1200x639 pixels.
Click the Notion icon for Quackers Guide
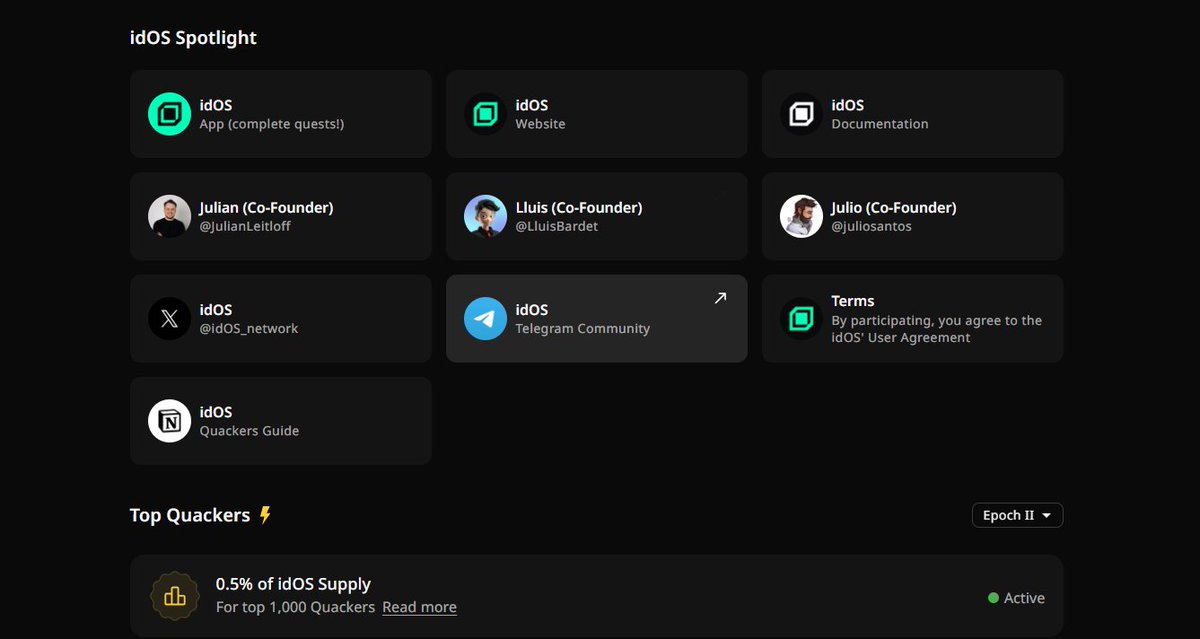[169, 421]
